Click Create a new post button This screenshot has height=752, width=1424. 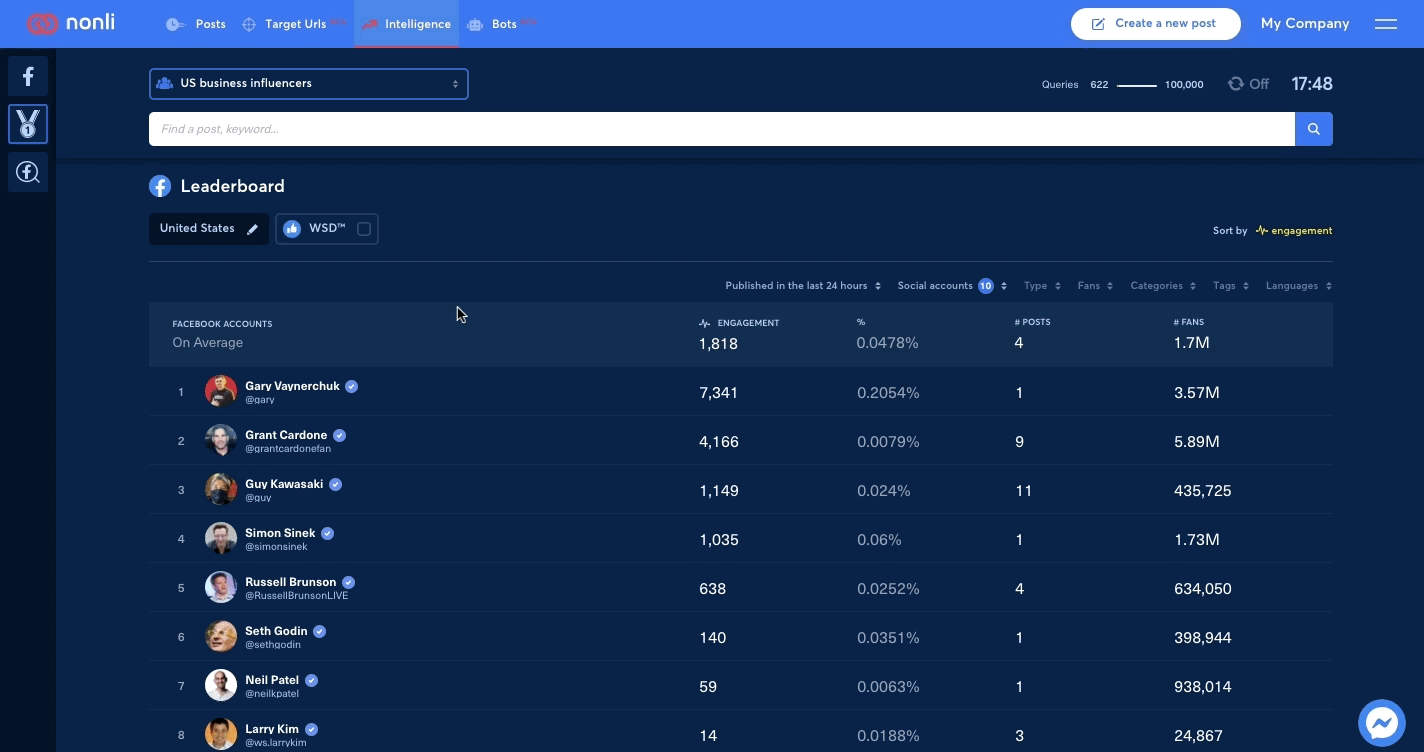tap(1156, 24)
